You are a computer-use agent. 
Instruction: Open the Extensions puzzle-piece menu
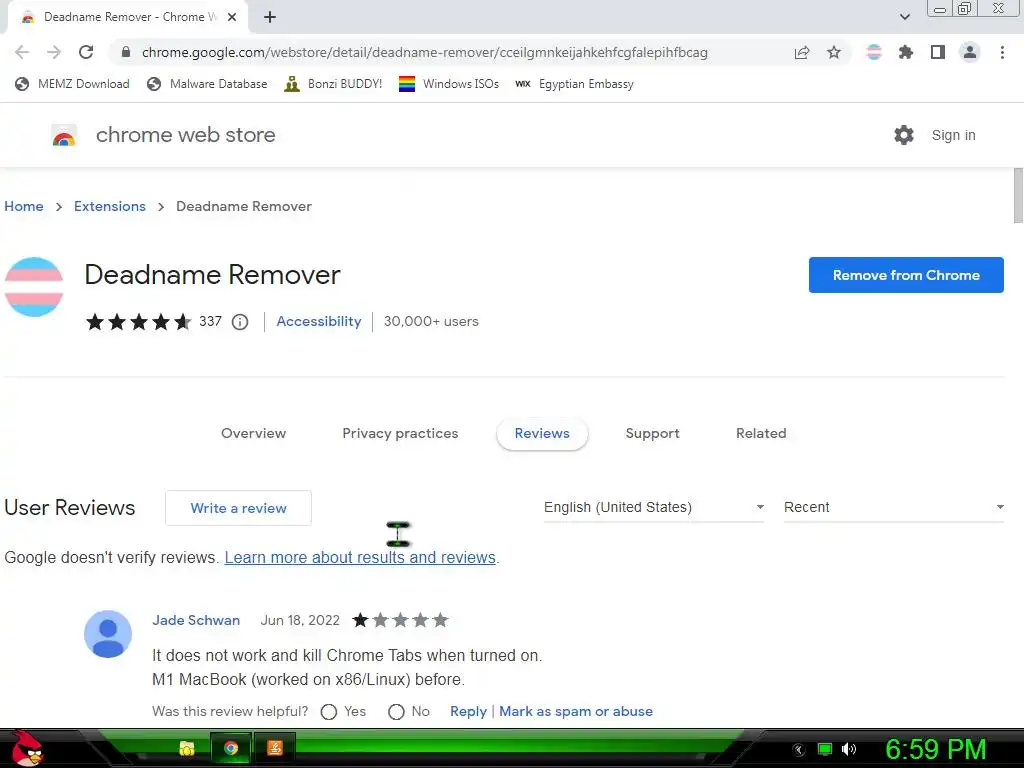906,52
